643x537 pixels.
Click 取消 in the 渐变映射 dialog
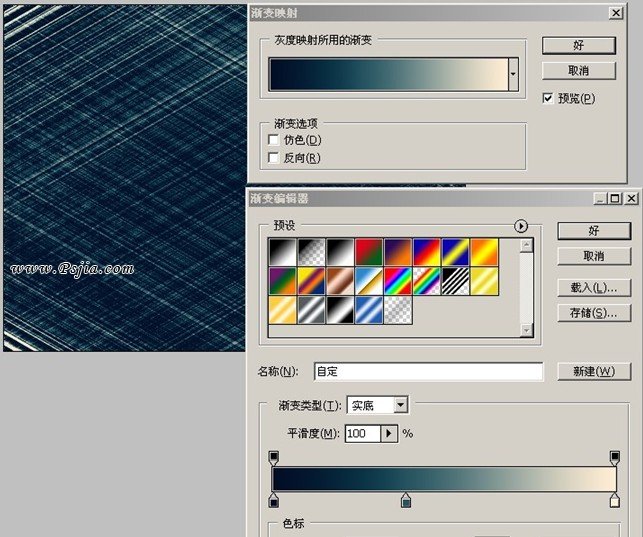click(579, 71)
